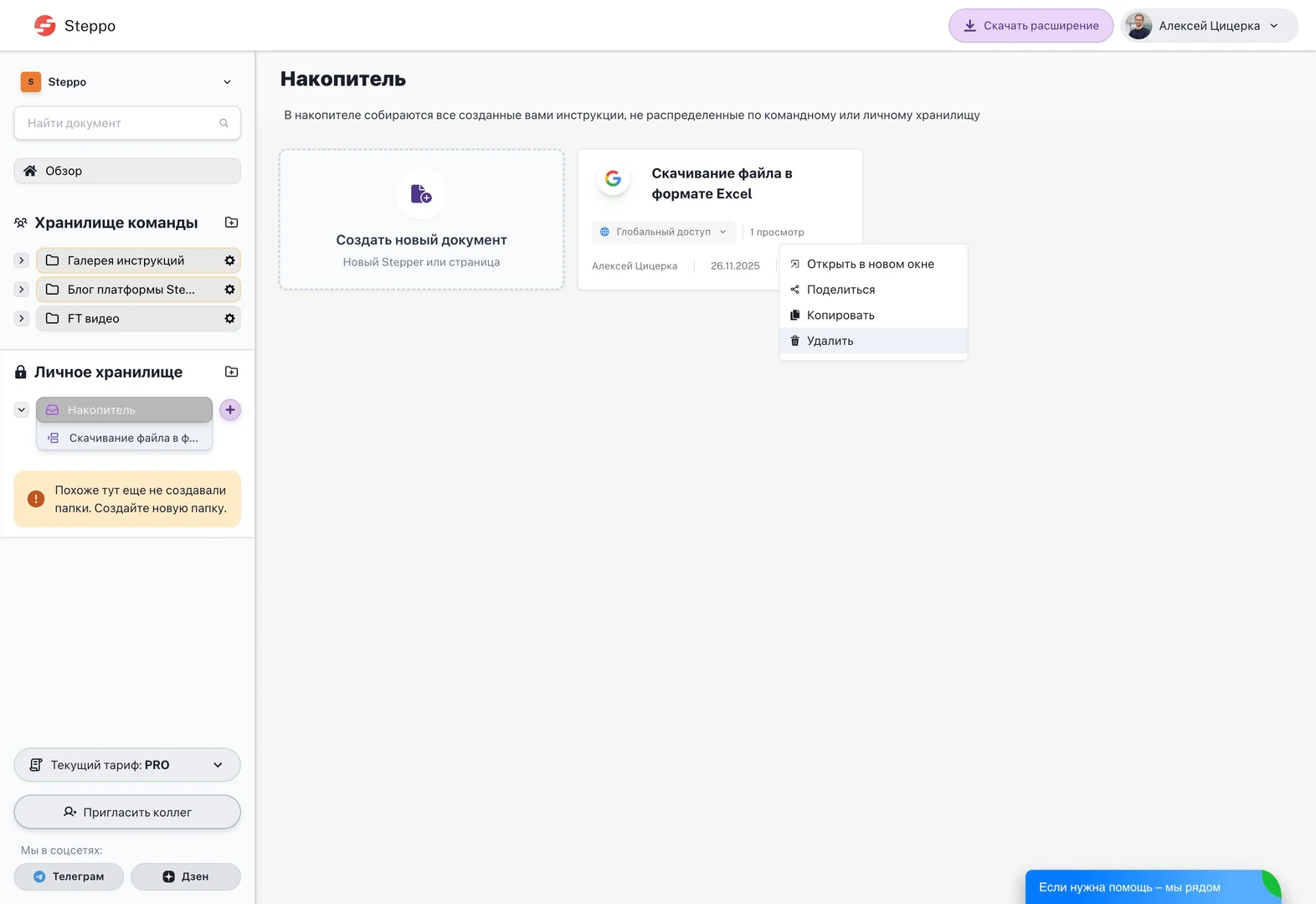This screenshot has width=1316, height=904.
Task: Open settings gear of Блог платформы folder
Action: (229, 290)
